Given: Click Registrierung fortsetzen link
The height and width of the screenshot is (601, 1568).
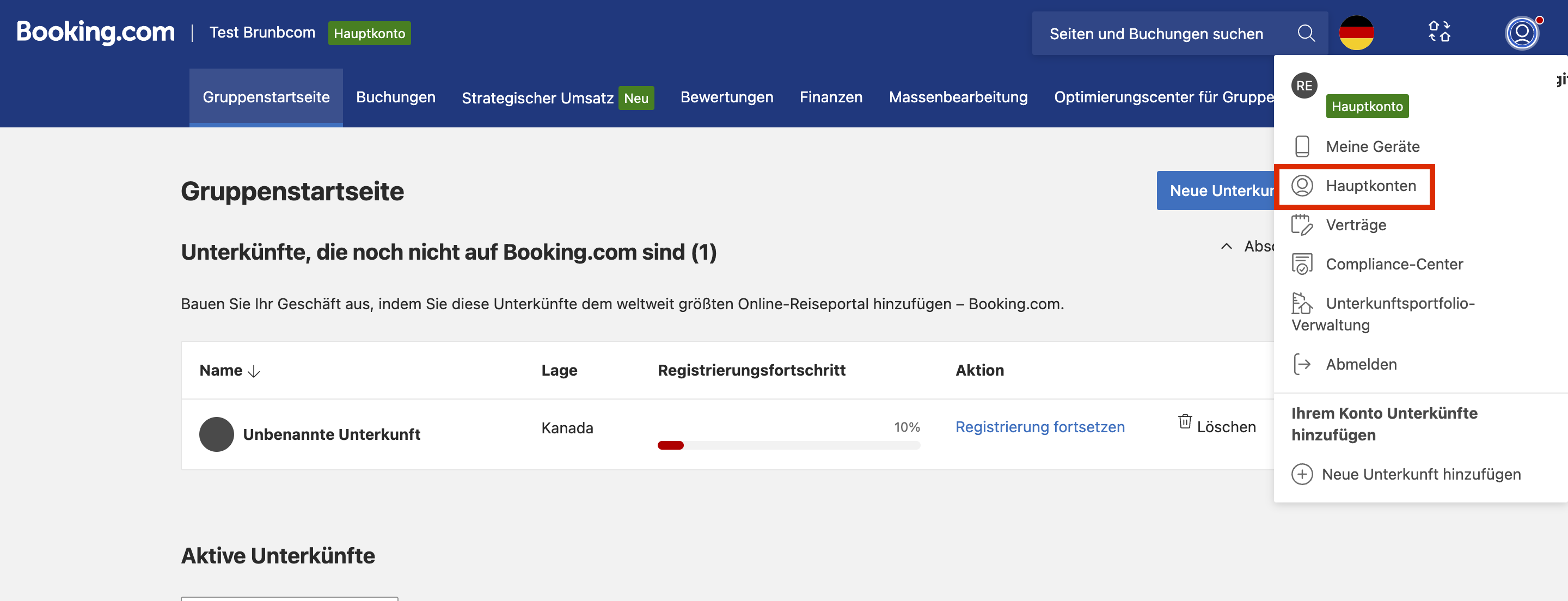Looking at the screenshot, I should click(x=1040, y=427).
